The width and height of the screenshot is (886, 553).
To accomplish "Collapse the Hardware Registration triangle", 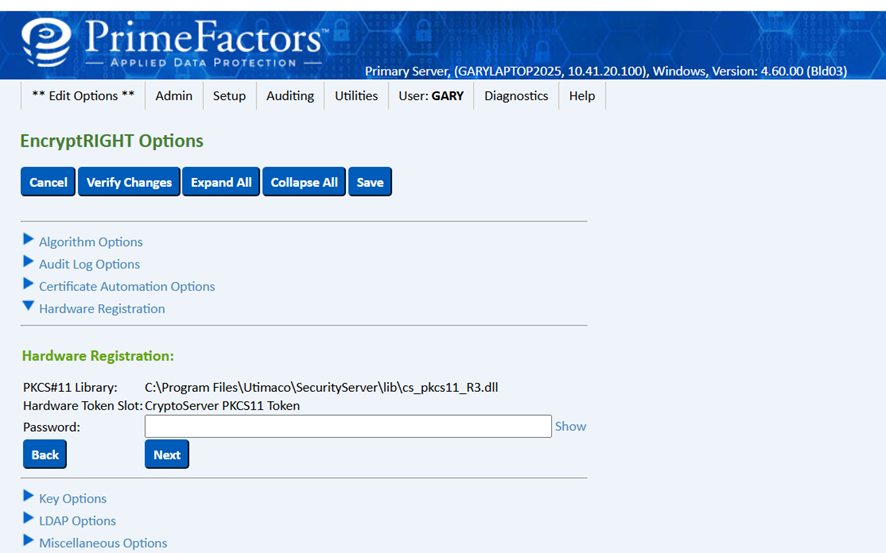I will pos(28,306).
